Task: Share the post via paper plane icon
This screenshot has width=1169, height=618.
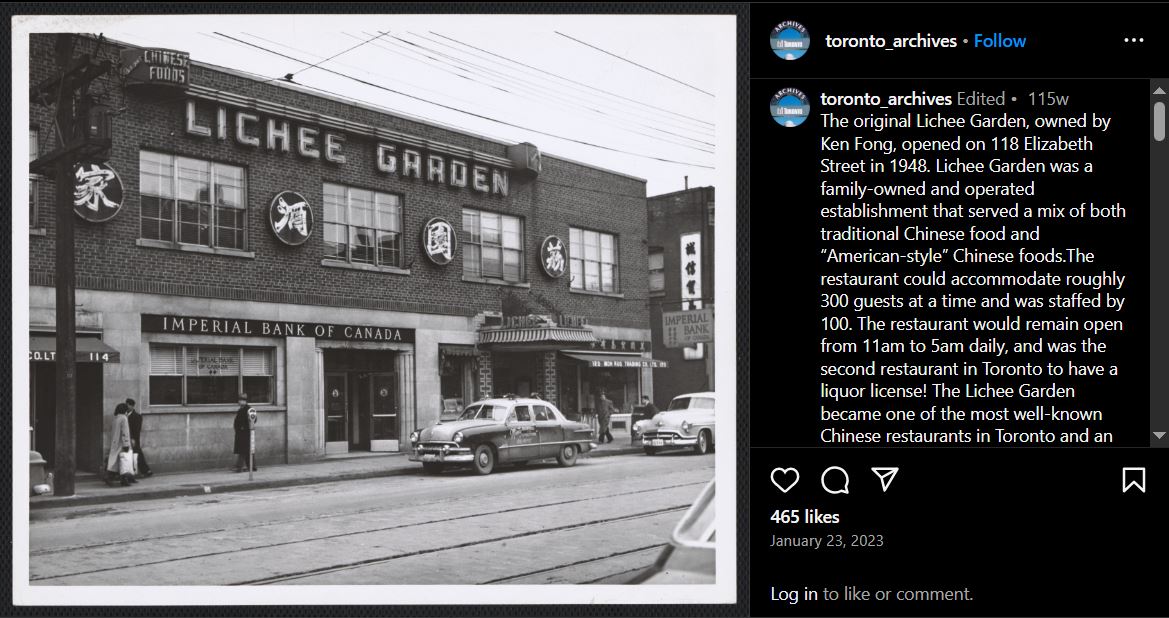Action: click(x=885, y=479)
